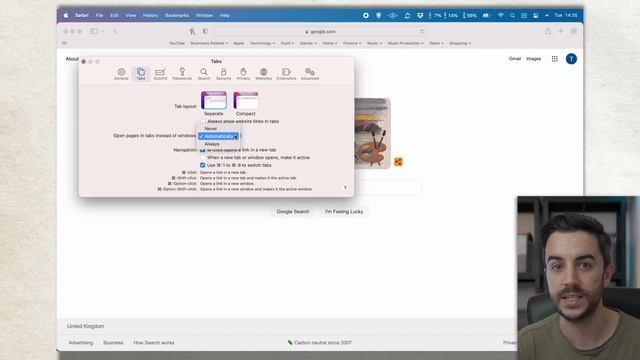Click the I'm Feeling Lucky button

coord(344,211)
